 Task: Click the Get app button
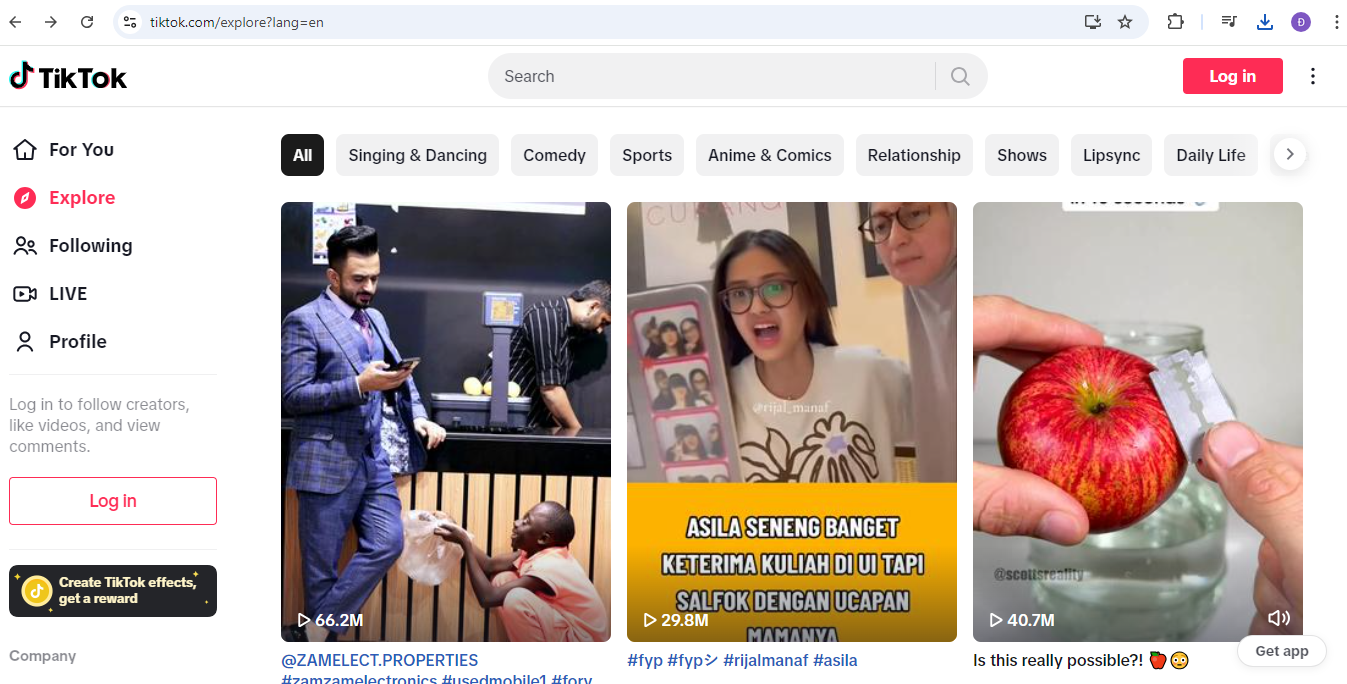[1281, 651]
